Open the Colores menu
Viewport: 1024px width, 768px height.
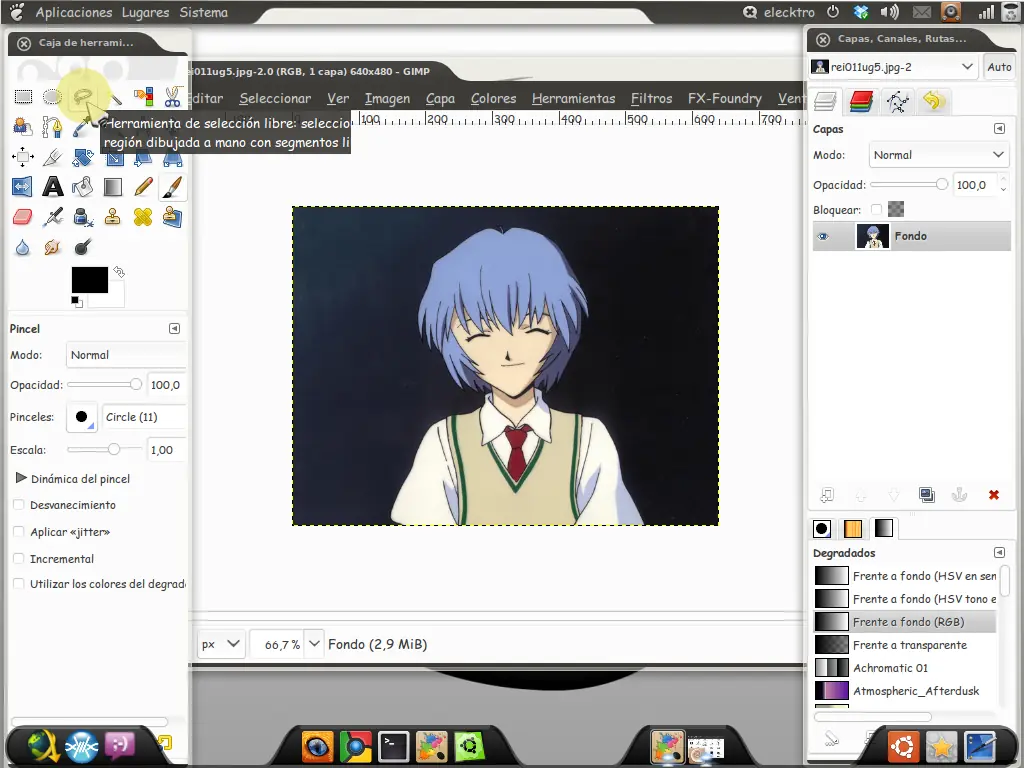[494, 99]
